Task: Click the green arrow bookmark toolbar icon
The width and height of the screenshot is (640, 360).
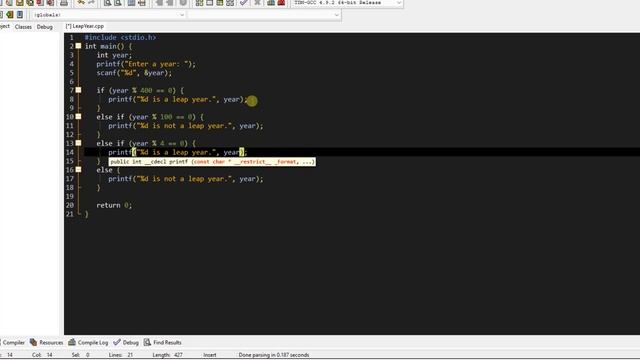Action: (x=9, y=15)
